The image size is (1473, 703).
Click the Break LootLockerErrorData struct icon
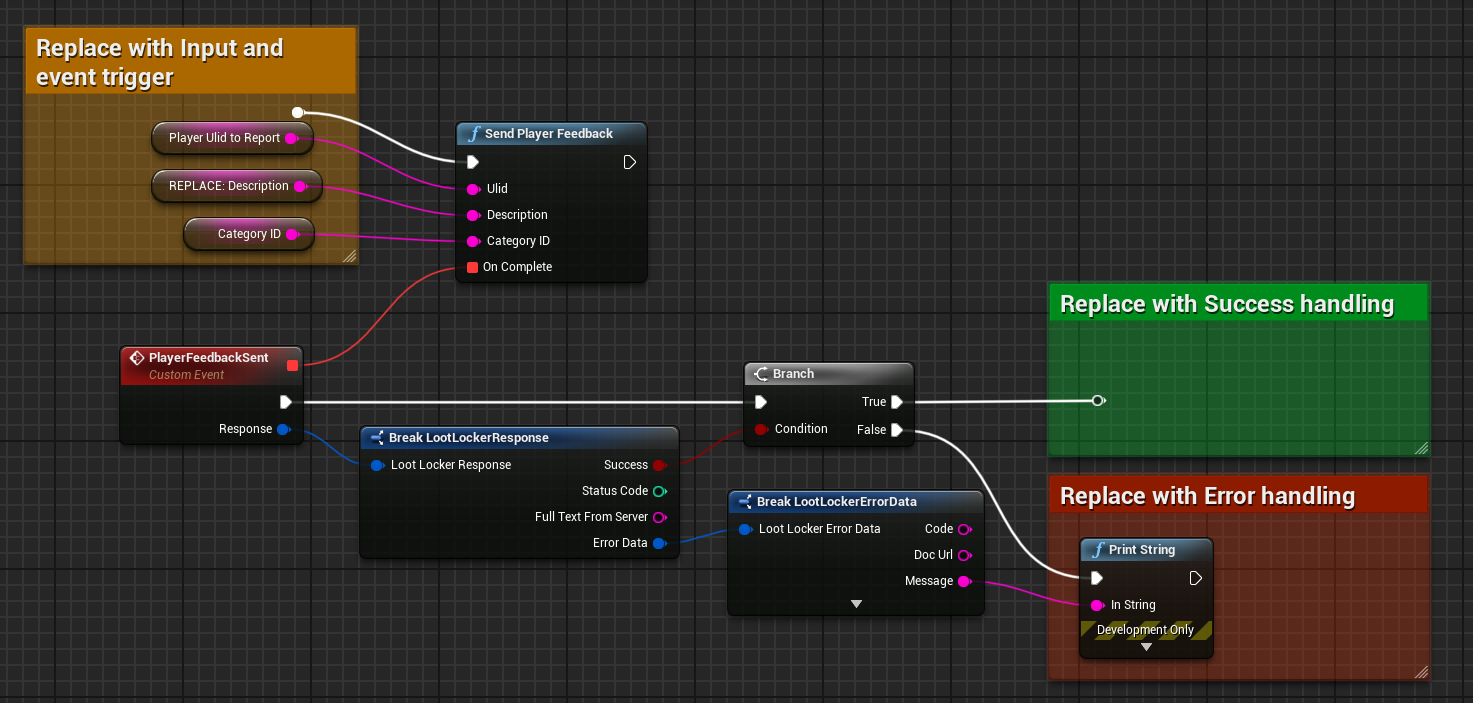tap(745, 502)
